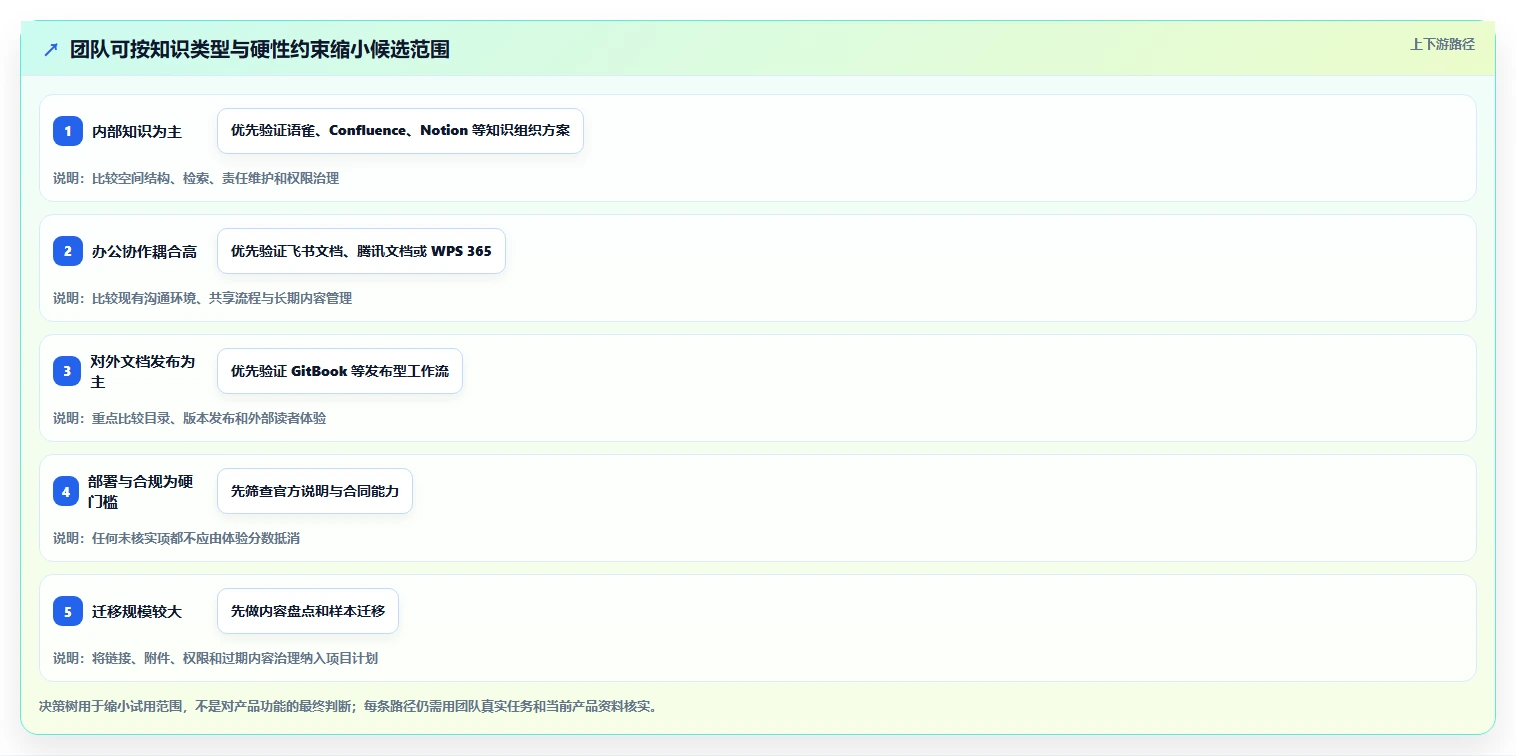1516x756 pixels.
Task: Select the 优先验证飞书文档、腾讯文档或 WPS 365 box
Action: click(361, 251)
